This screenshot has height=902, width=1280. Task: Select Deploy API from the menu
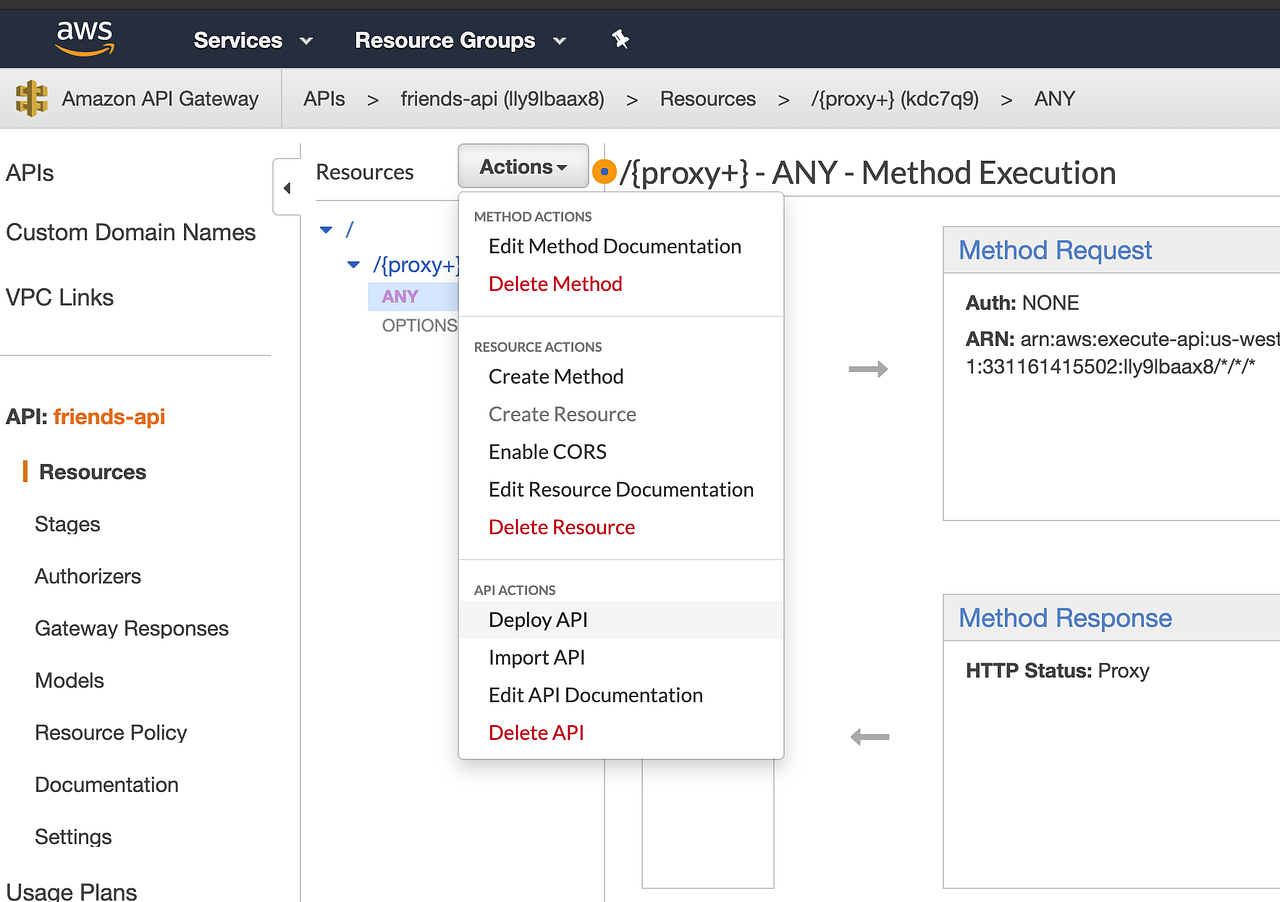(x=538, y=619)
